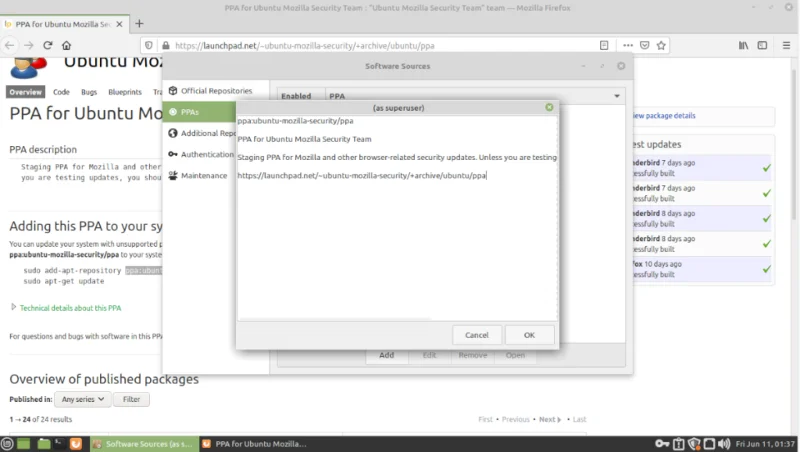This screenshot has width=800, height=452.
Task: Open the volume tray icon
Action: pyautogui.click(x=724, y=444)
